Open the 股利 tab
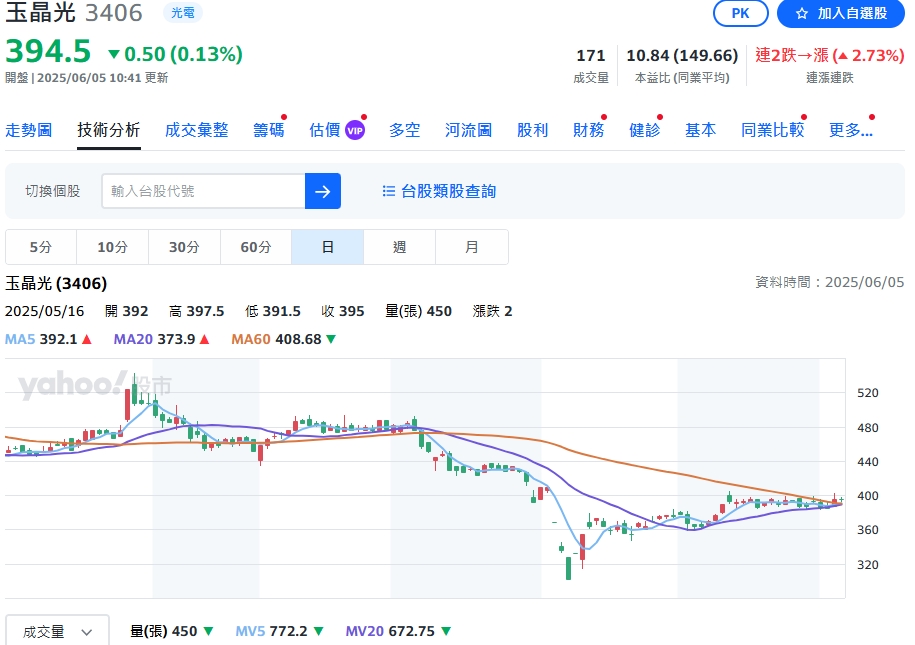The width and height of the screenshot is (915, 645). pos(532,130)
